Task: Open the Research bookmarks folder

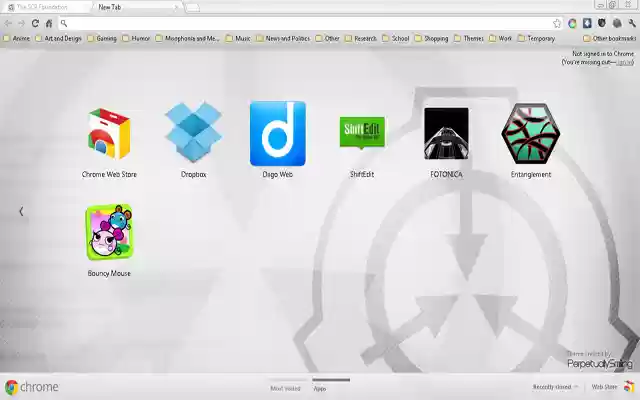Action: point(361,38)
